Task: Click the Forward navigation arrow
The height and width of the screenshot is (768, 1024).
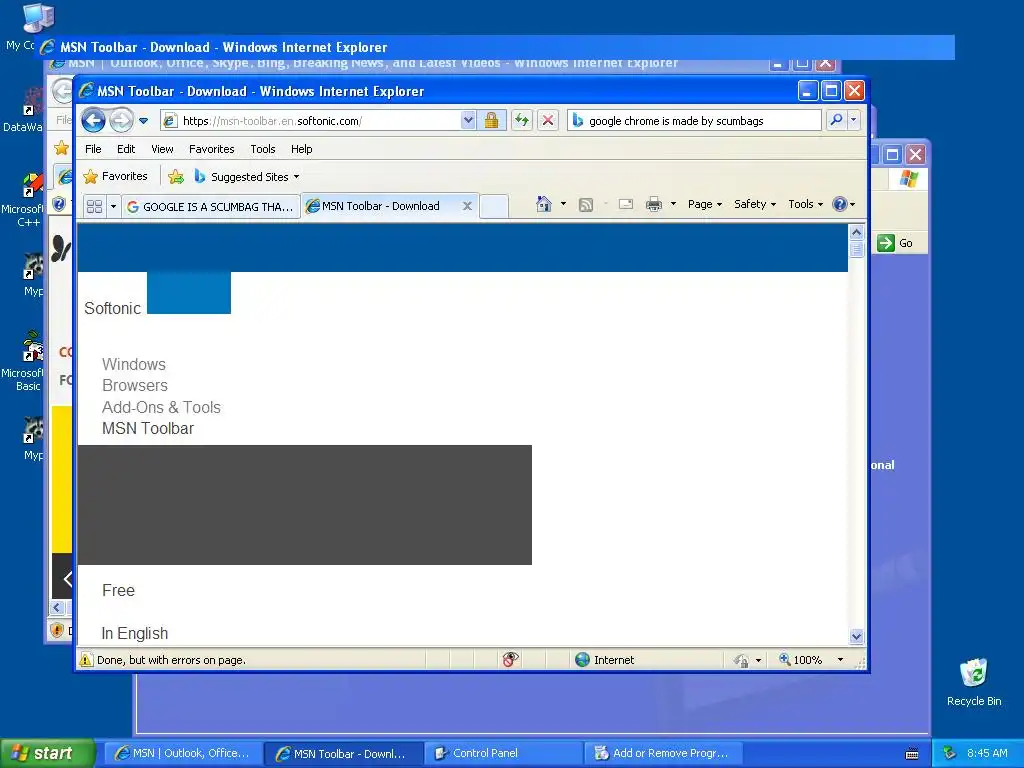Action: [121, 120]
